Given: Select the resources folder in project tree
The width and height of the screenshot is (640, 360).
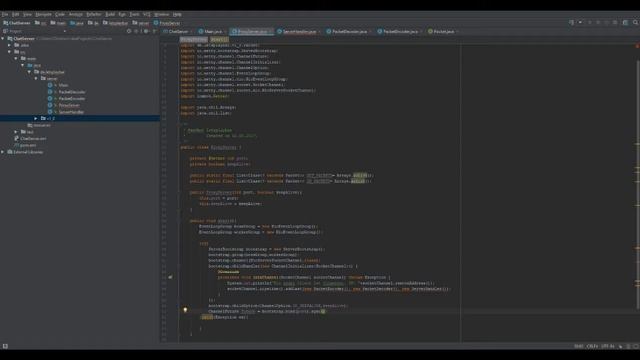Looking at the screenshot, I should pyautogui.click(x=39, y=125).
